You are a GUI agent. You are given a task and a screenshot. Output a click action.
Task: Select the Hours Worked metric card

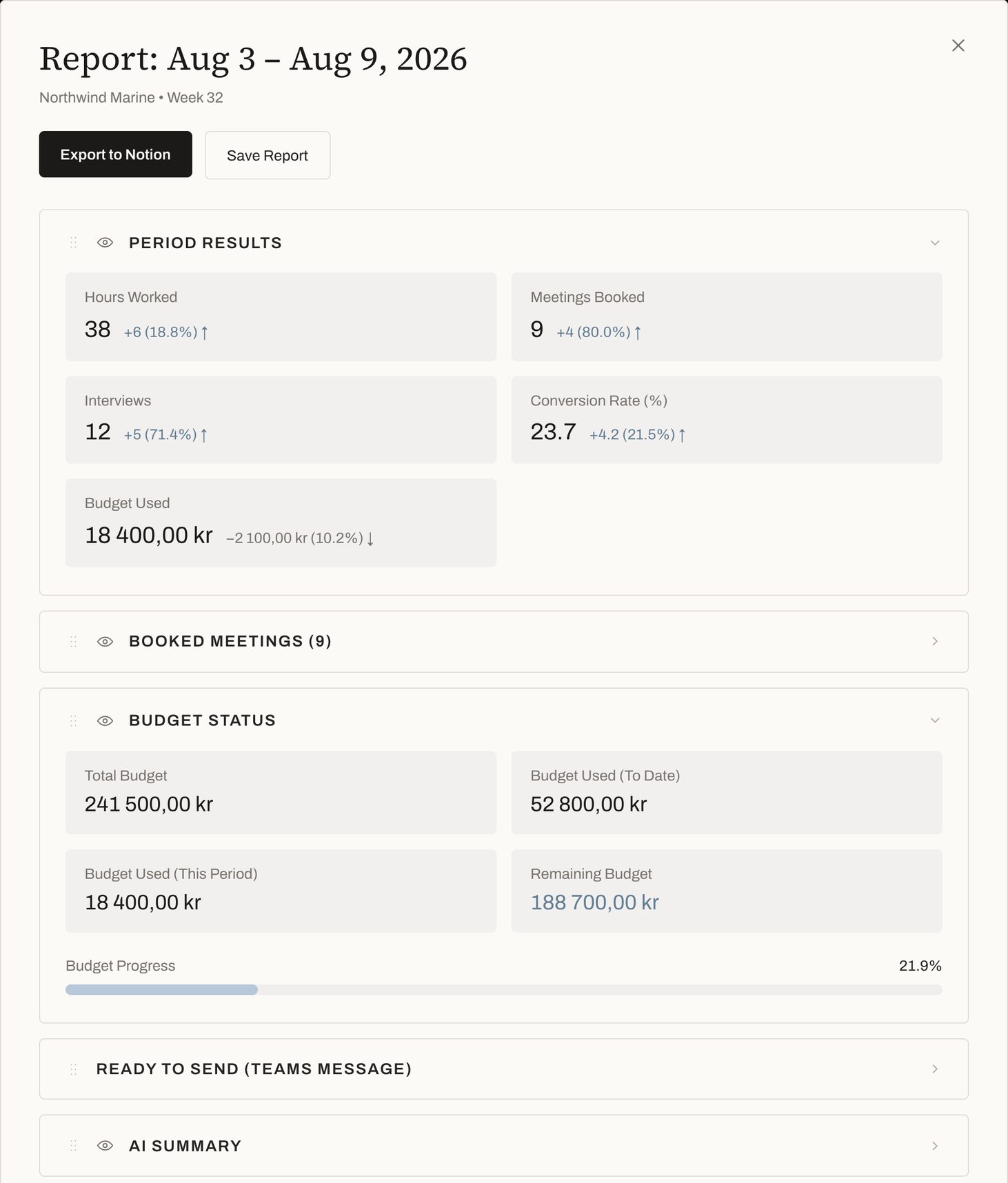point(281,316)
